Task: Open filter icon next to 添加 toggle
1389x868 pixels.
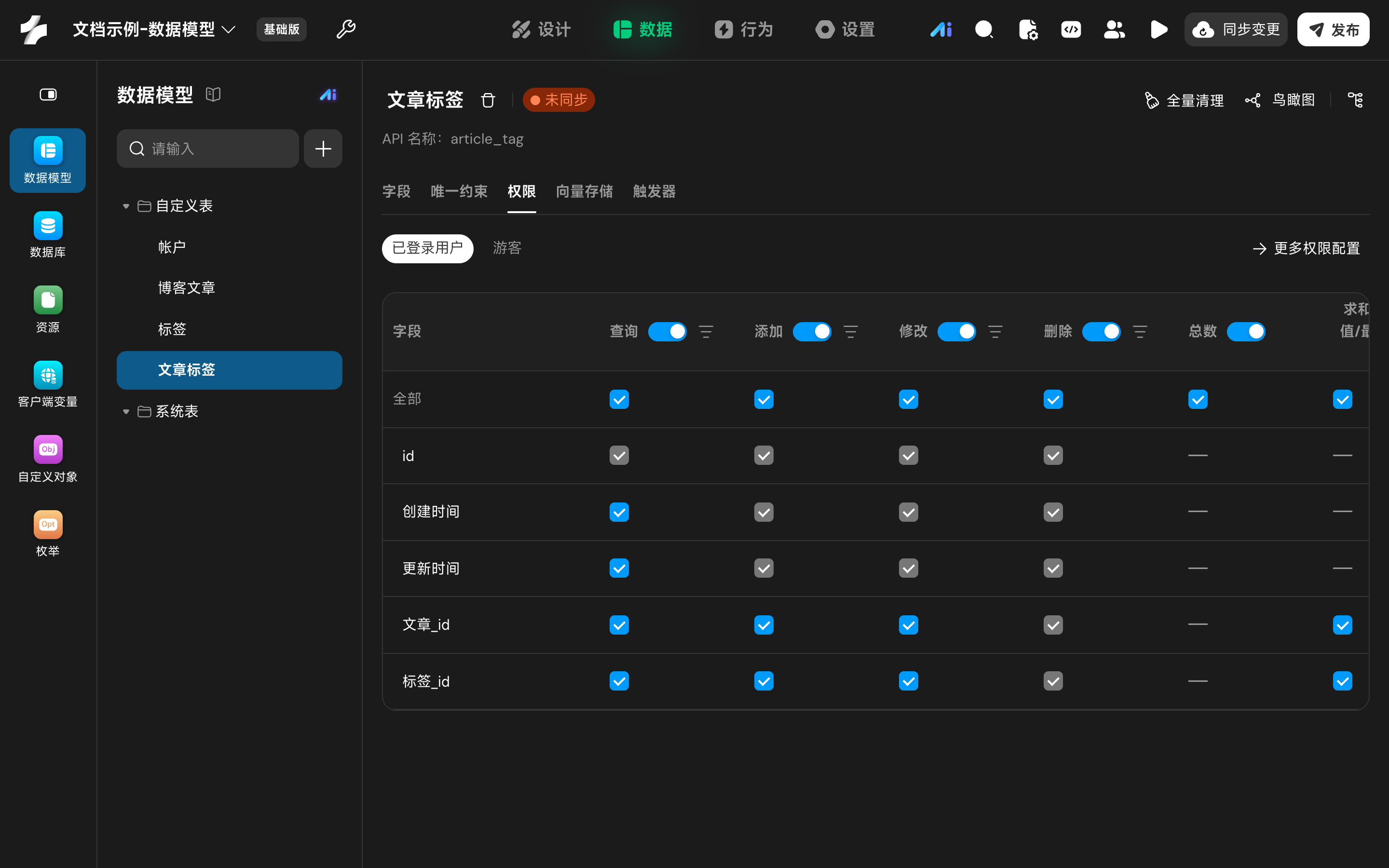Action: point(851,331)
